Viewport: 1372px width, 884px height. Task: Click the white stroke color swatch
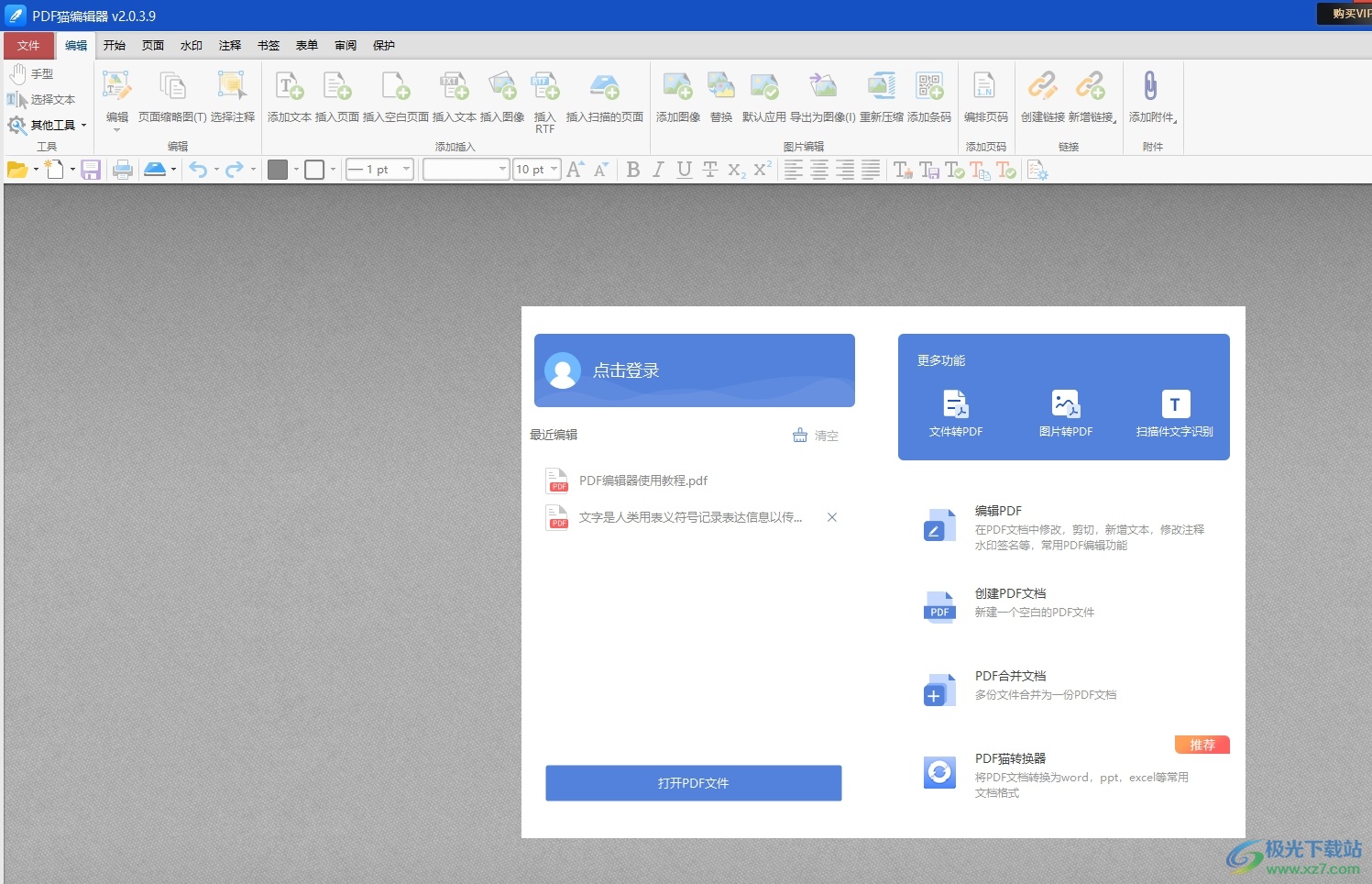(x=314, y=170)
